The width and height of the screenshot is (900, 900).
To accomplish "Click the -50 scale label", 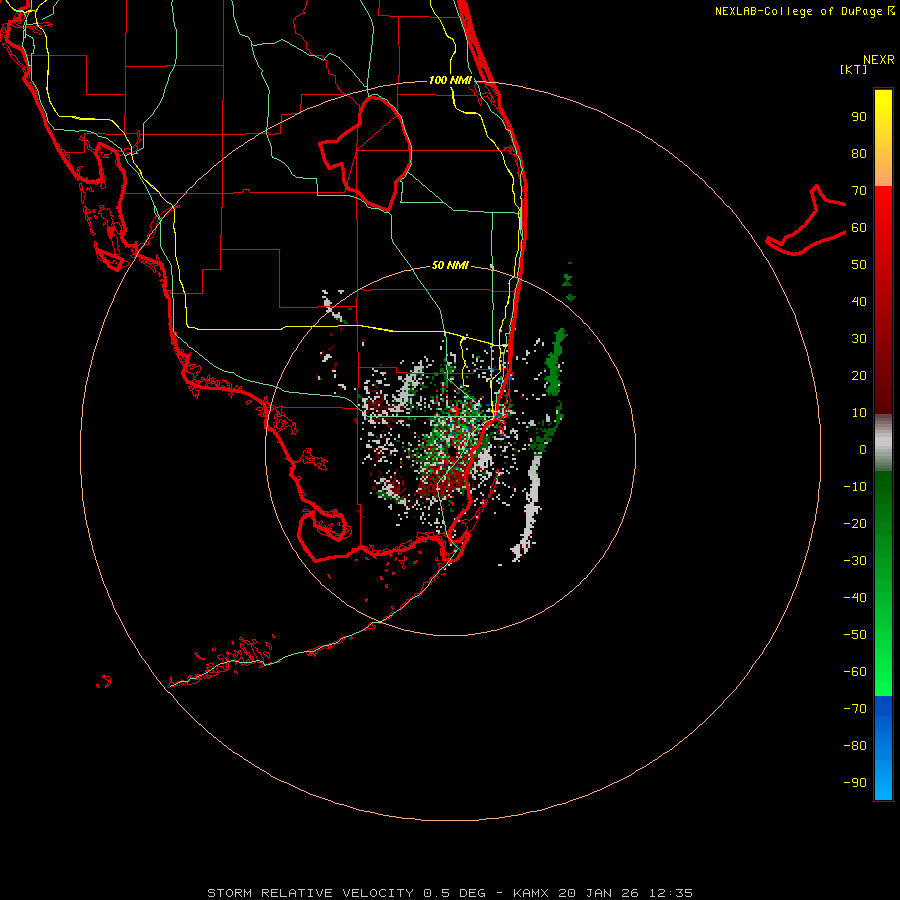I will [x=855, y=634].
